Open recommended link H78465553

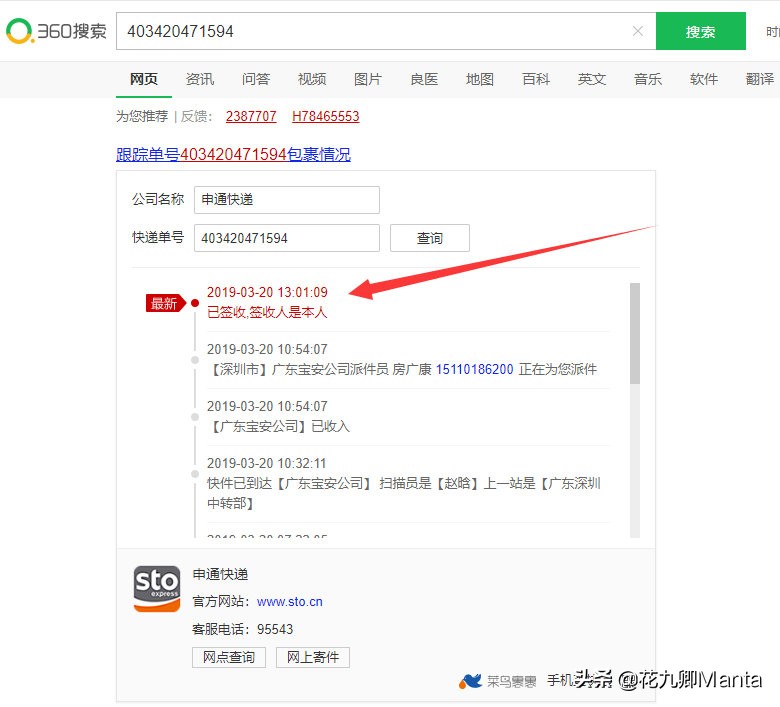(x=325, y=116)
